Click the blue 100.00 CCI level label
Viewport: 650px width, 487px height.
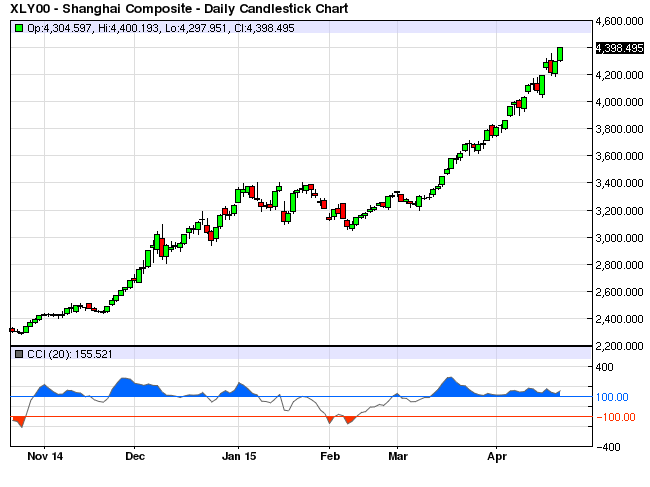pos(612,397)
